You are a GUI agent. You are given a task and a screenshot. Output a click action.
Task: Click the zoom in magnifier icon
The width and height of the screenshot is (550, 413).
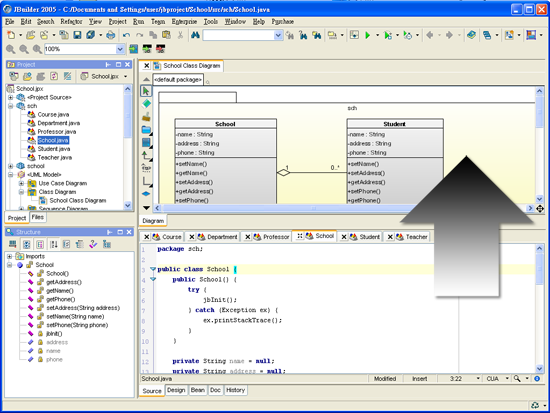pyautogui.click(x=11, y=49)
